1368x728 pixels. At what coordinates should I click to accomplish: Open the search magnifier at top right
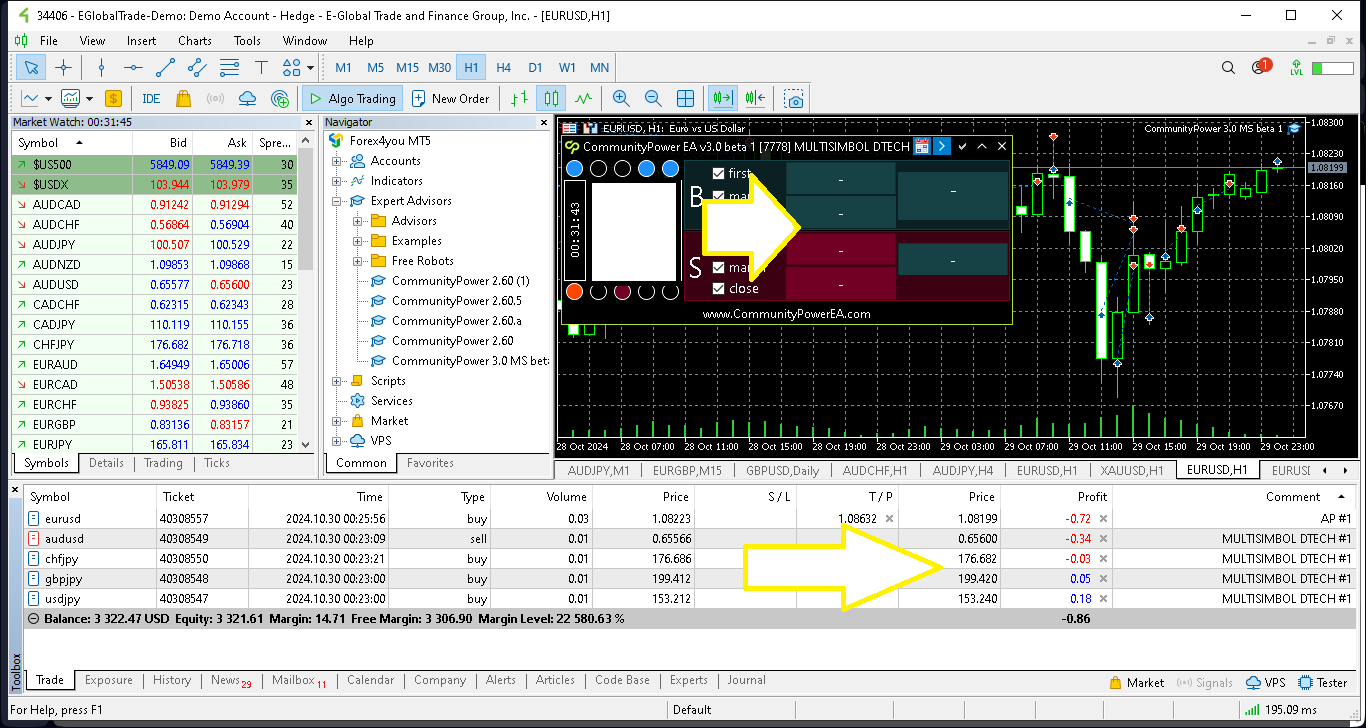(x=1229, y=68)
